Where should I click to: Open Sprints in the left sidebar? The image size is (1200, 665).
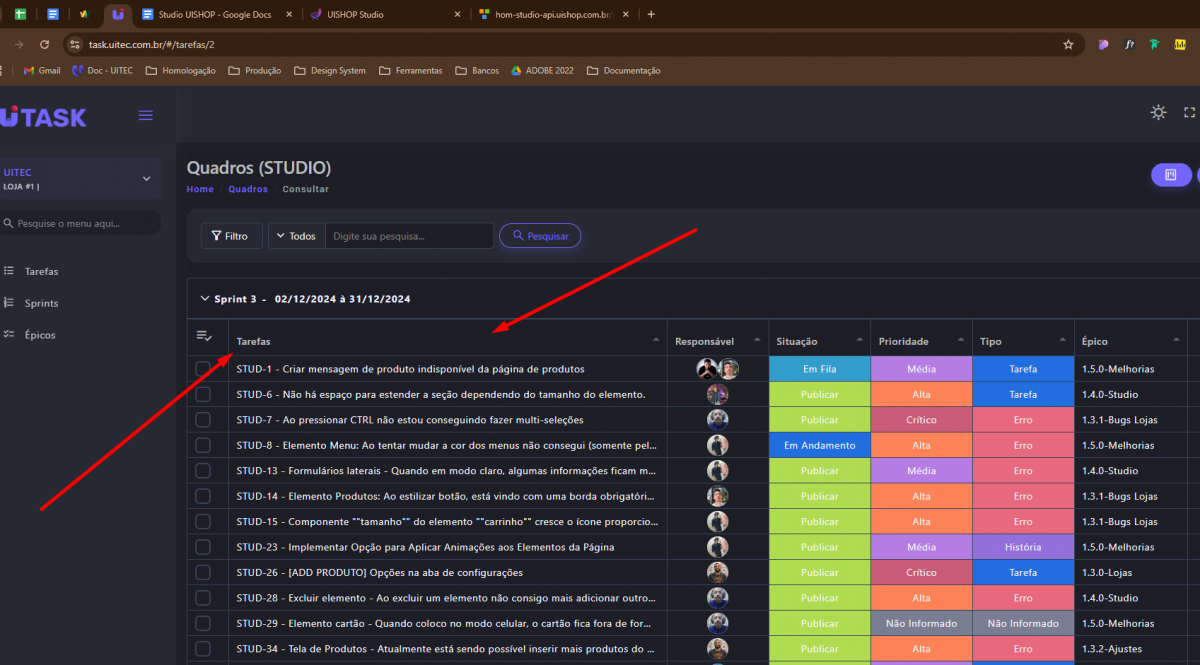(x=41, y=303)
